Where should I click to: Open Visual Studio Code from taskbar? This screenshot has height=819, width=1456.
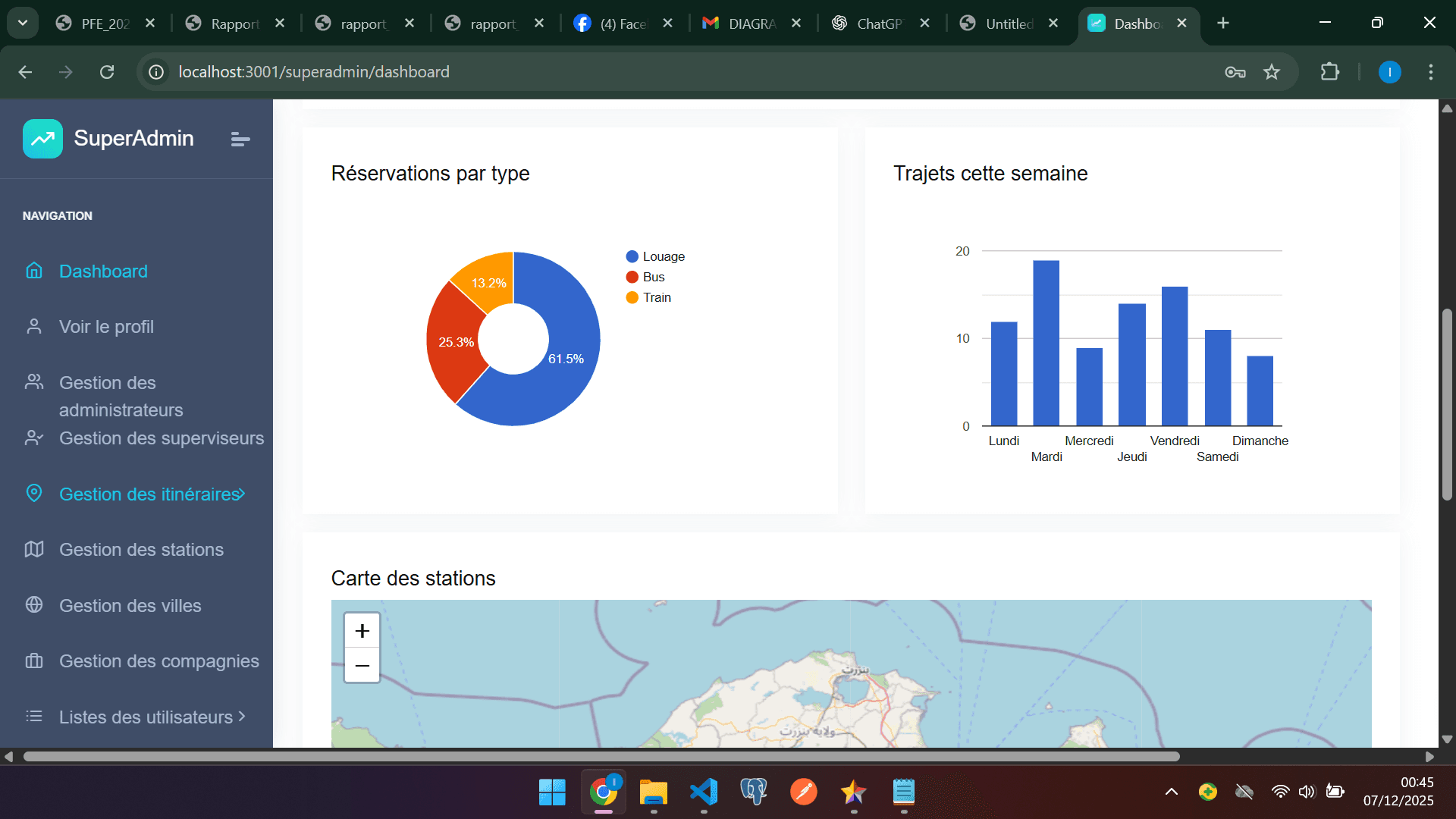(x=704, y=792)
